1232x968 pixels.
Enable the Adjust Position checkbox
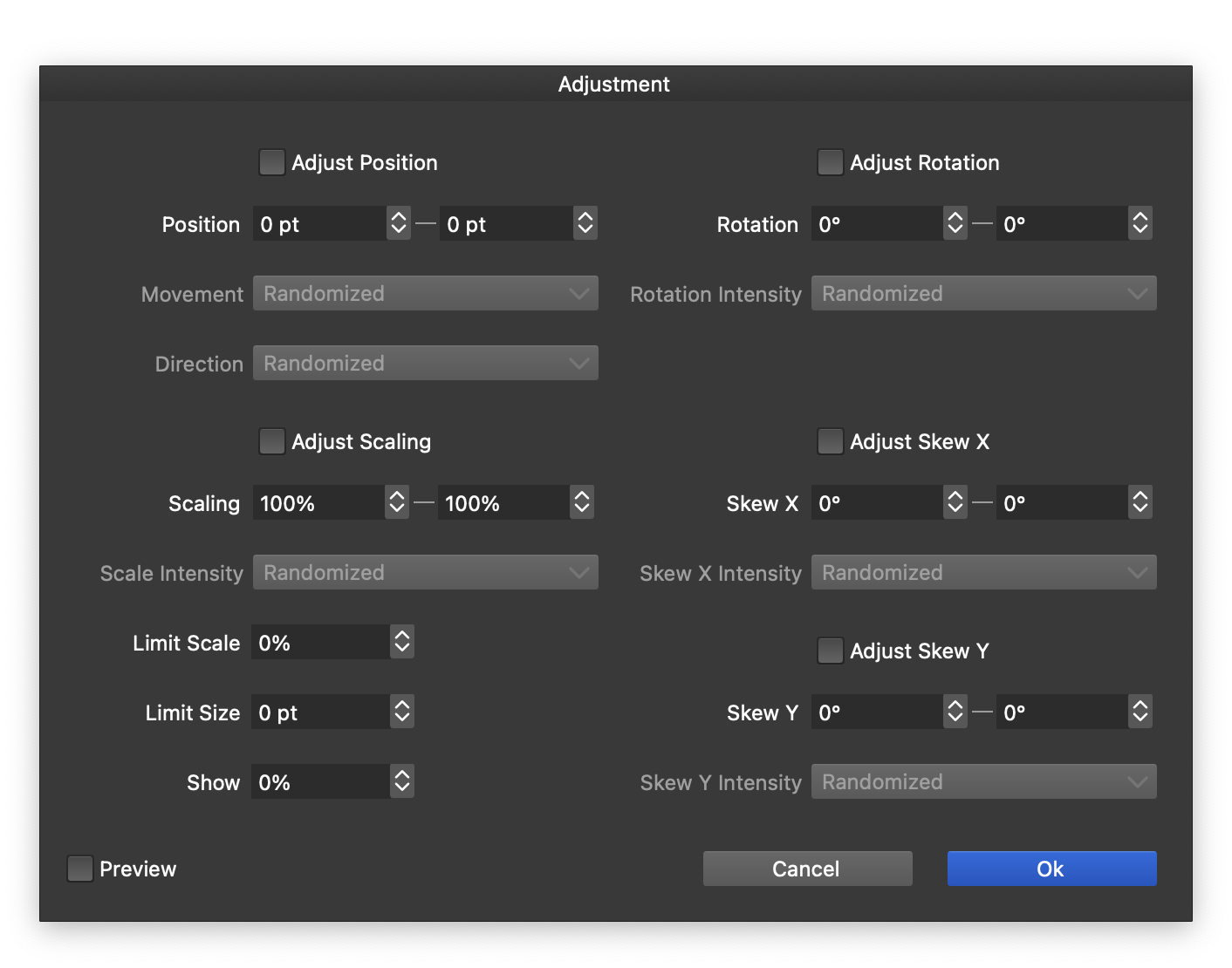tap(271, 163)
